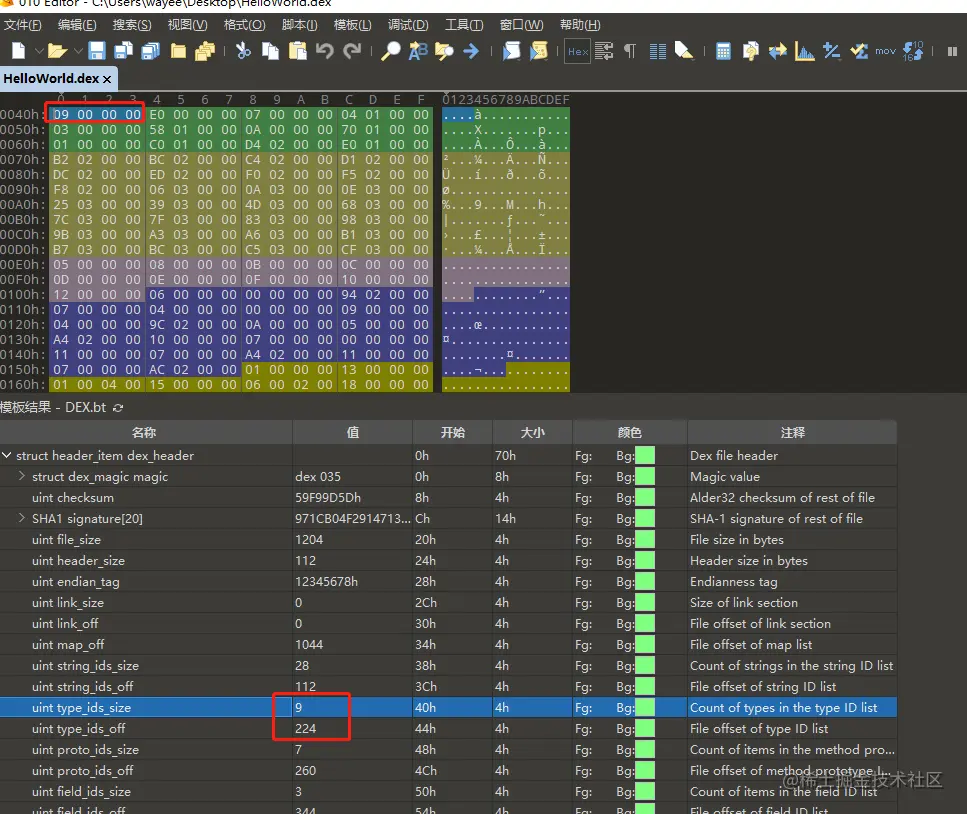Expand the open-file dropdown arrow
The height and width of the screenshot is (814, 967).
point(78,51)
